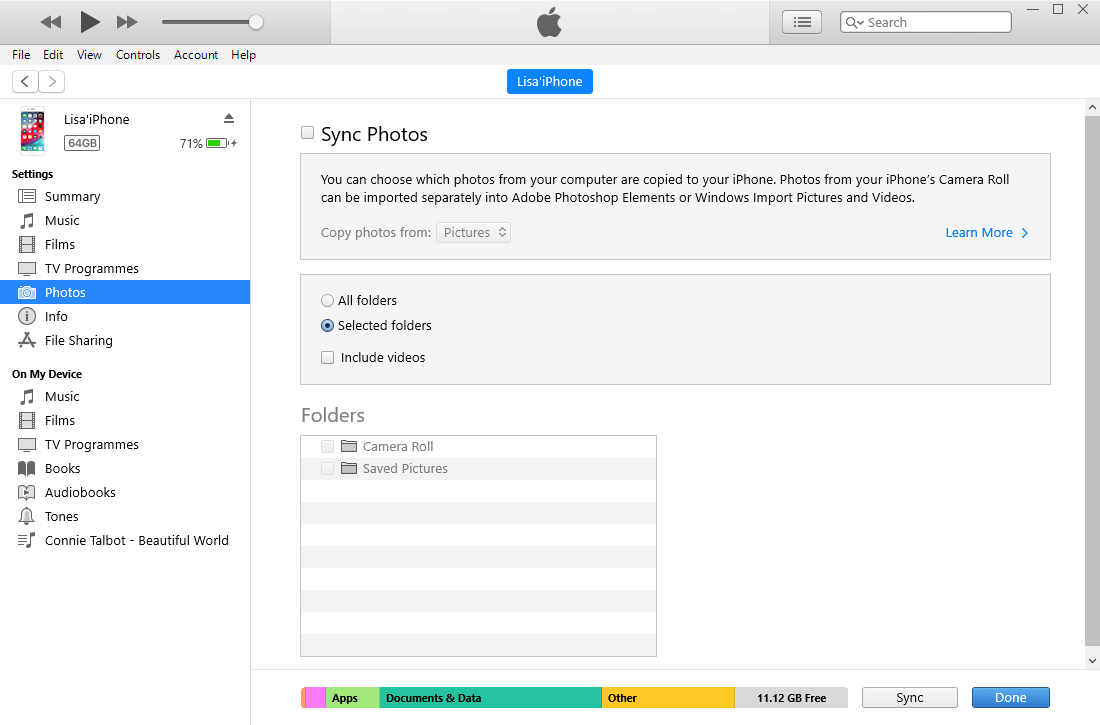Eject Lisa'iPhone
The height and width of the screenshot is (725, 1100).
click(x=229, y=118)
